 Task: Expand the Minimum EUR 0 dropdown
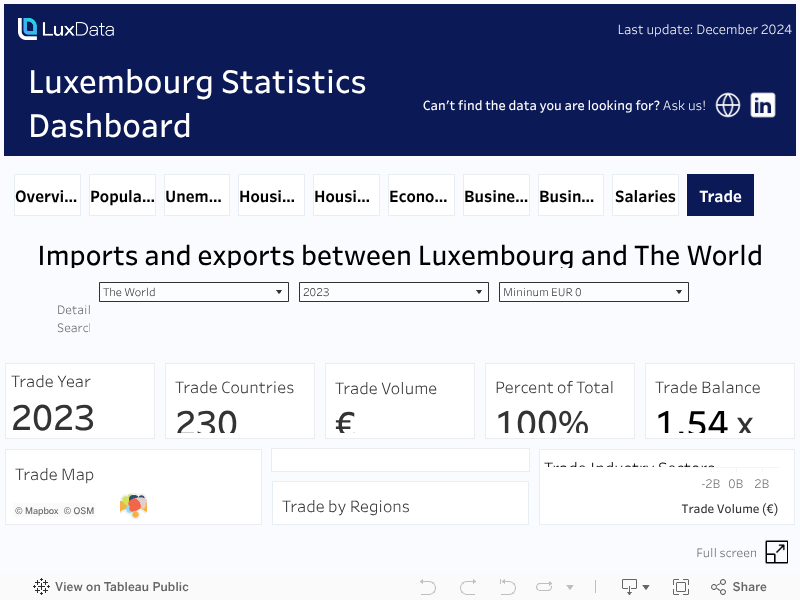(594, 292)
